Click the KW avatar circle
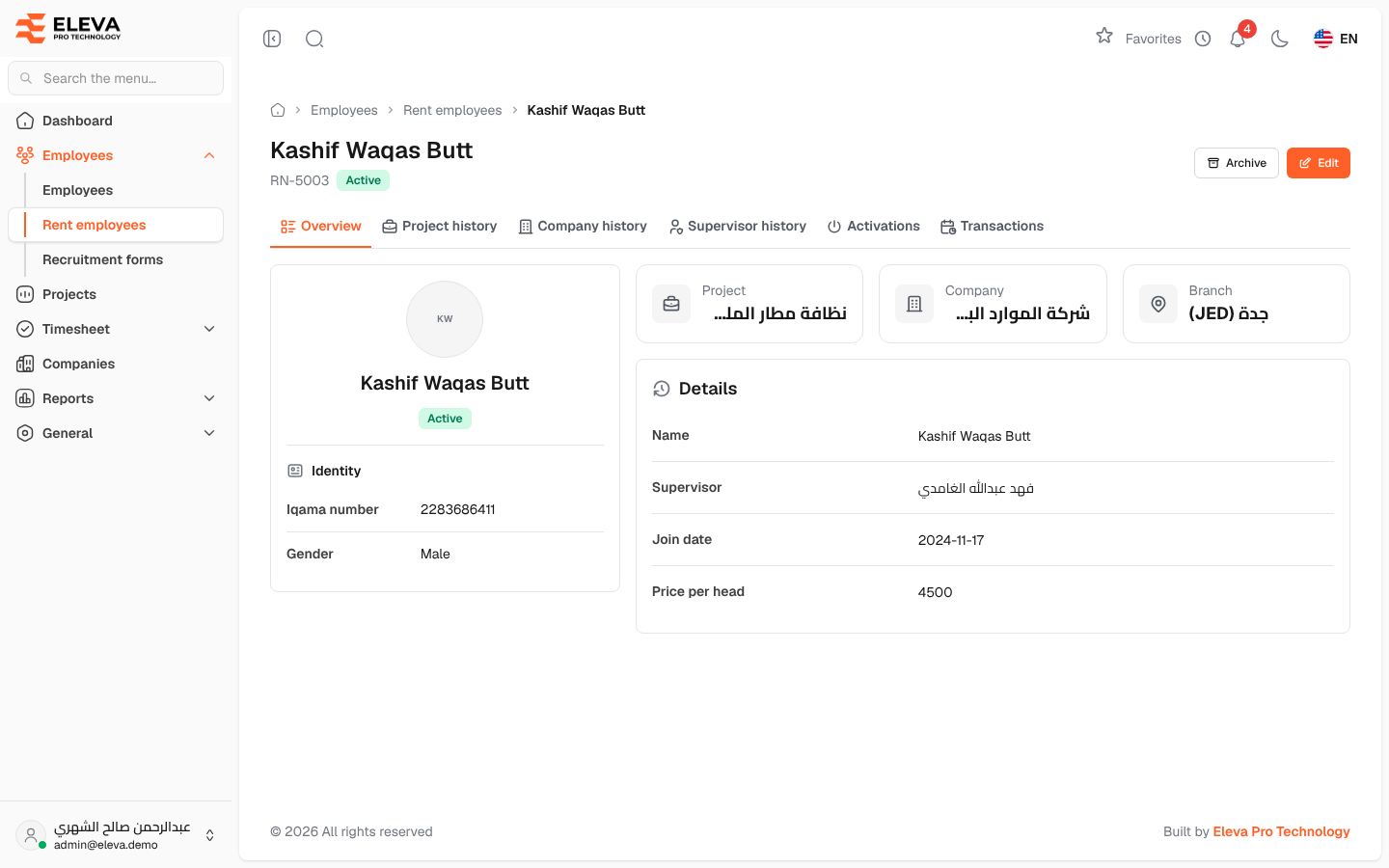Screen dimensions: 1389x868 445,319
